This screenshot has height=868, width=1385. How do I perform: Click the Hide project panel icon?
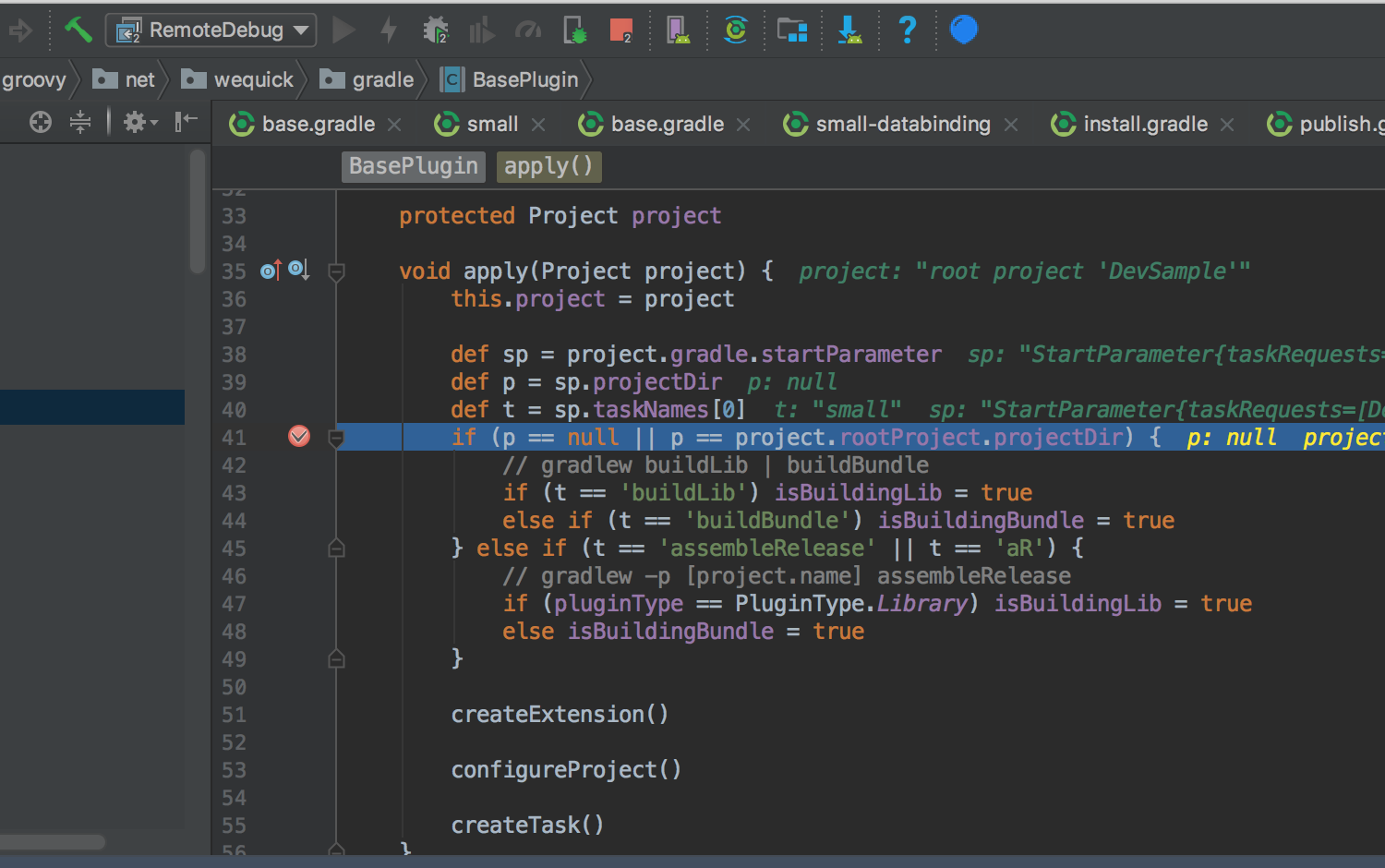point(187,121)
